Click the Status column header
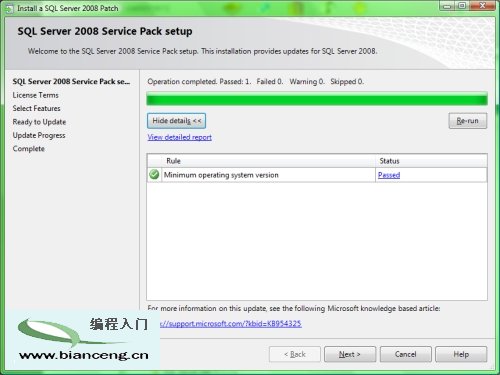500x375 pixels. [431, 161]
